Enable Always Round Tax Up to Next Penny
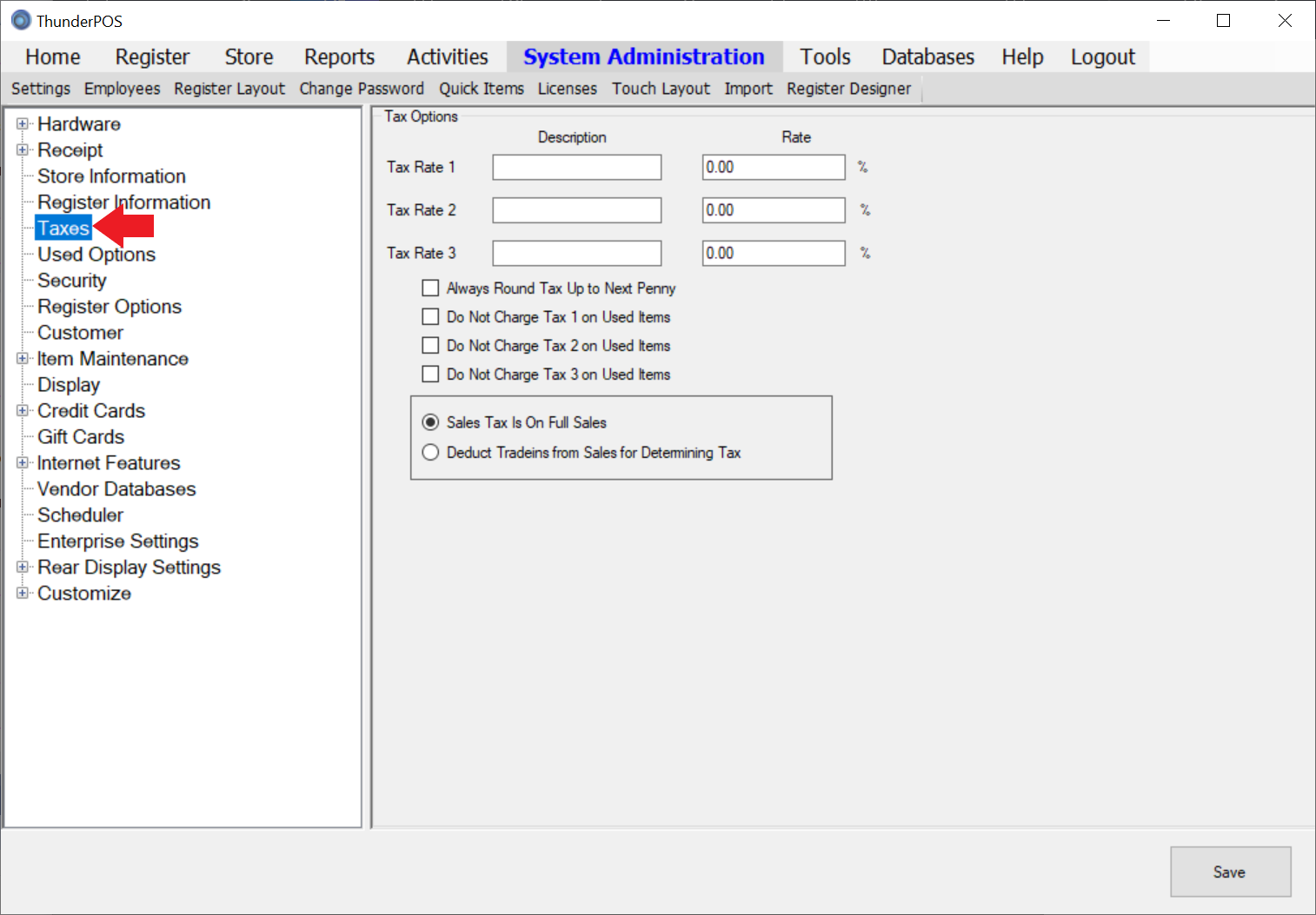1316x915 pixels. (x=430, y=288)
